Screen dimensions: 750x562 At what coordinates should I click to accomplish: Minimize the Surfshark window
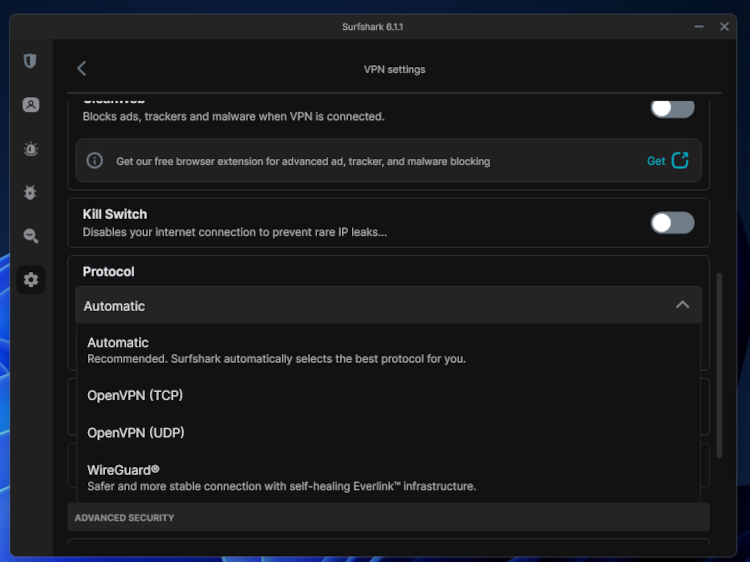pyautogui.click(x=699, y=27)
